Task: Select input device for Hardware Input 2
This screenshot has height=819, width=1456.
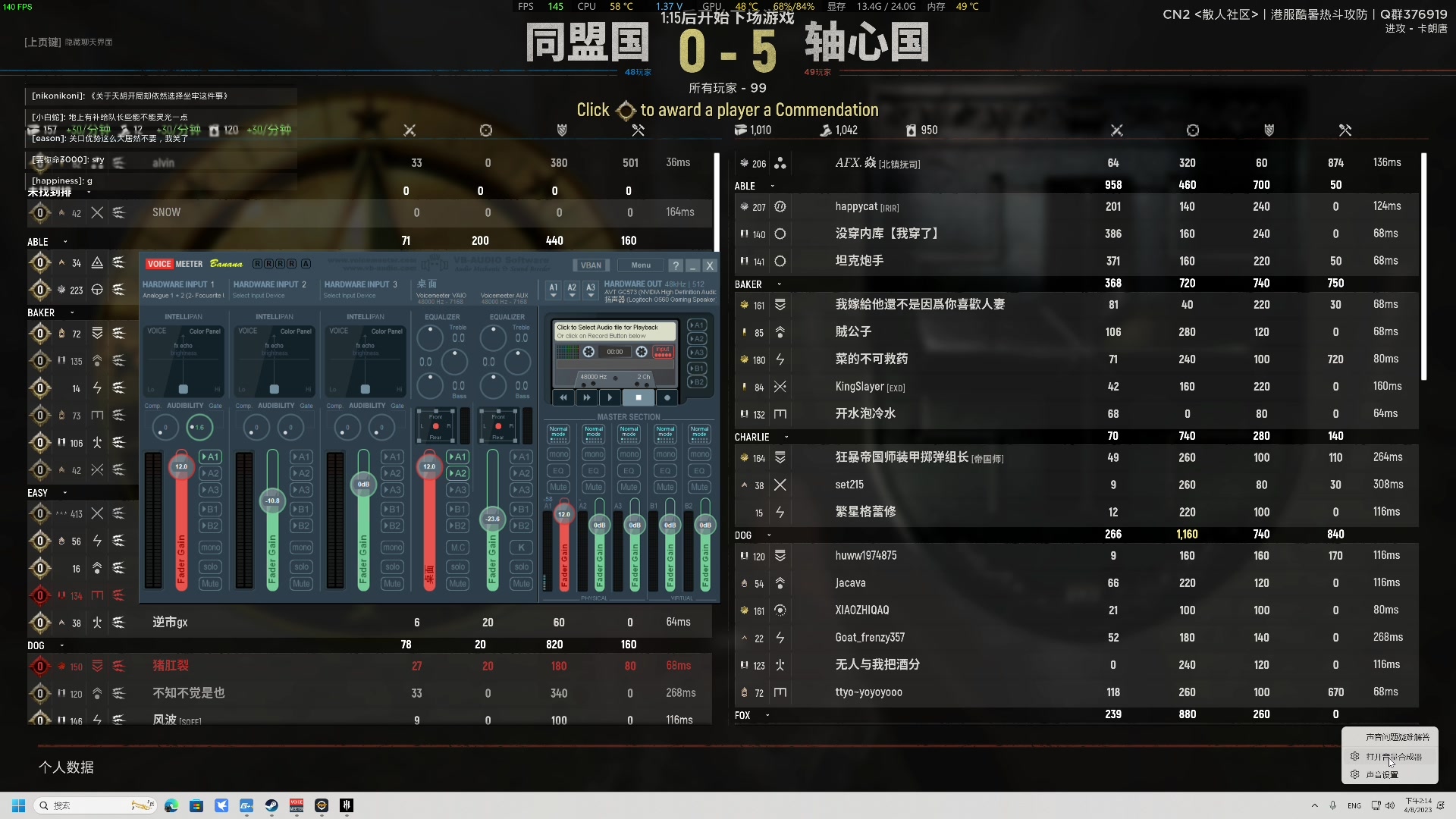Action: pyautogui.click(x=259, y=296)
